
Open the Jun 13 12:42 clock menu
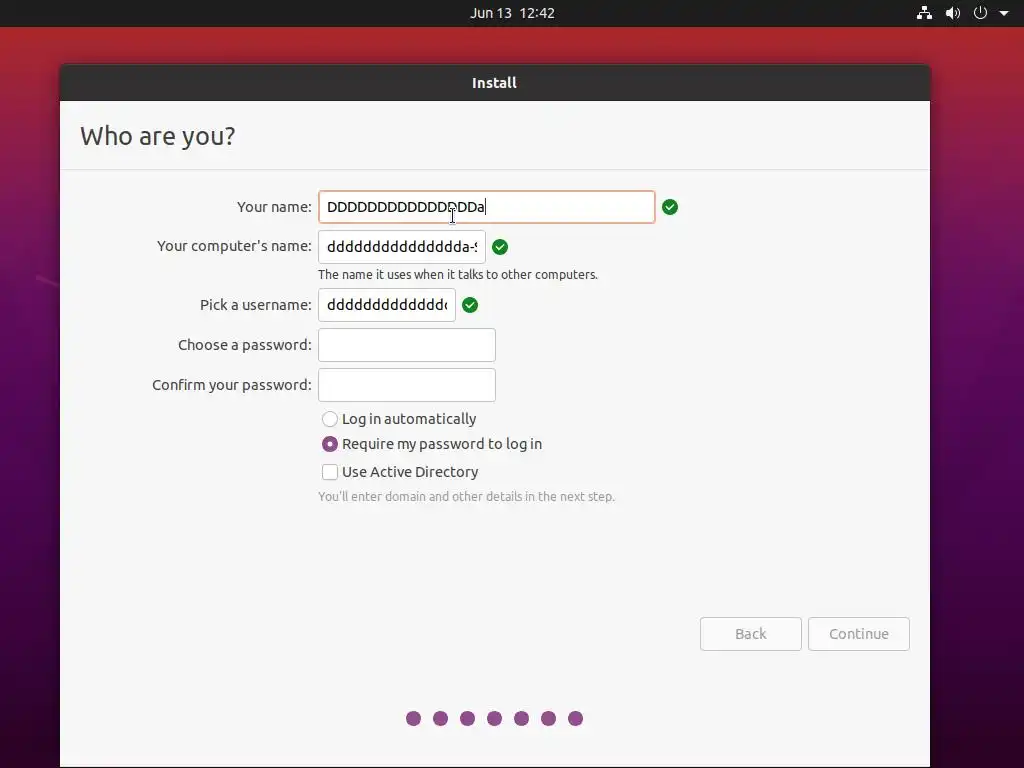[512, 13]
